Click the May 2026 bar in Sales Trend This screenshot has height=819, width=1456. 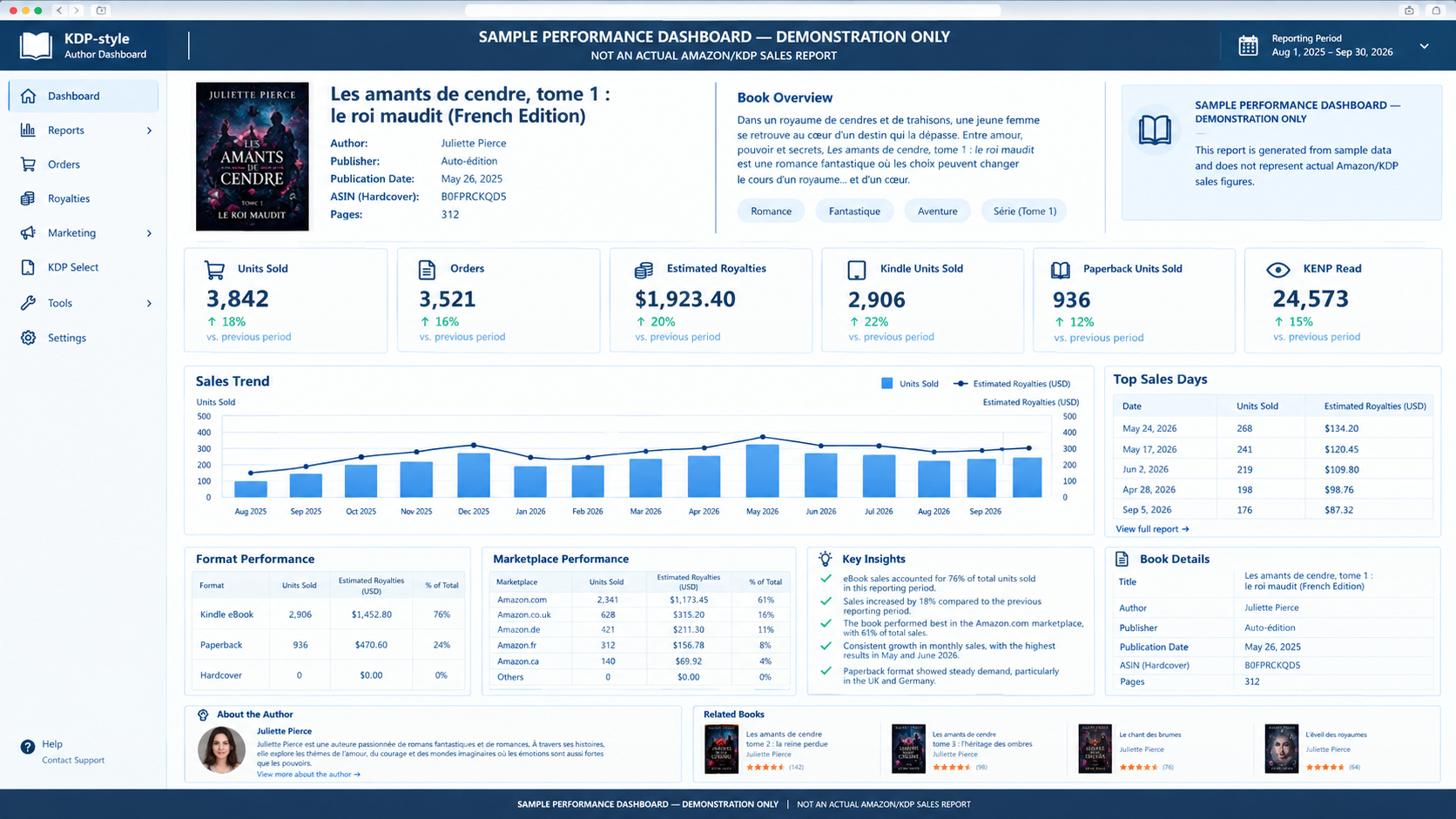(763, 471)
